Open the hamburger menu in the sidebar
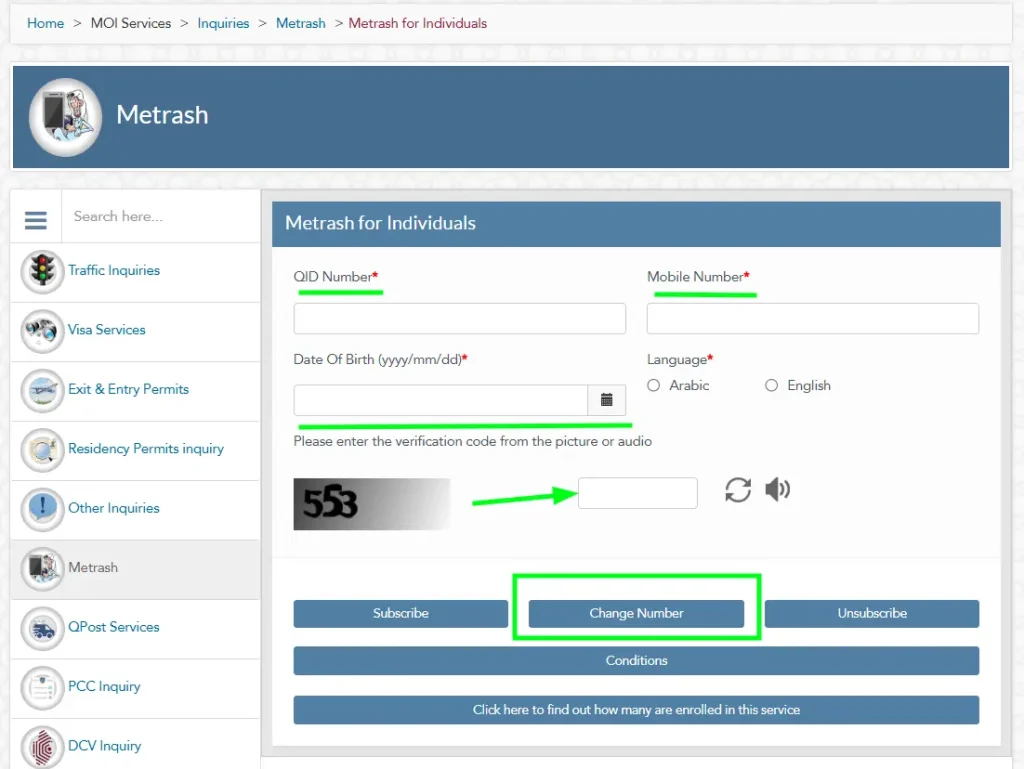The width and height of the screenshot is (1024, 769). click(x=35, y=219)
